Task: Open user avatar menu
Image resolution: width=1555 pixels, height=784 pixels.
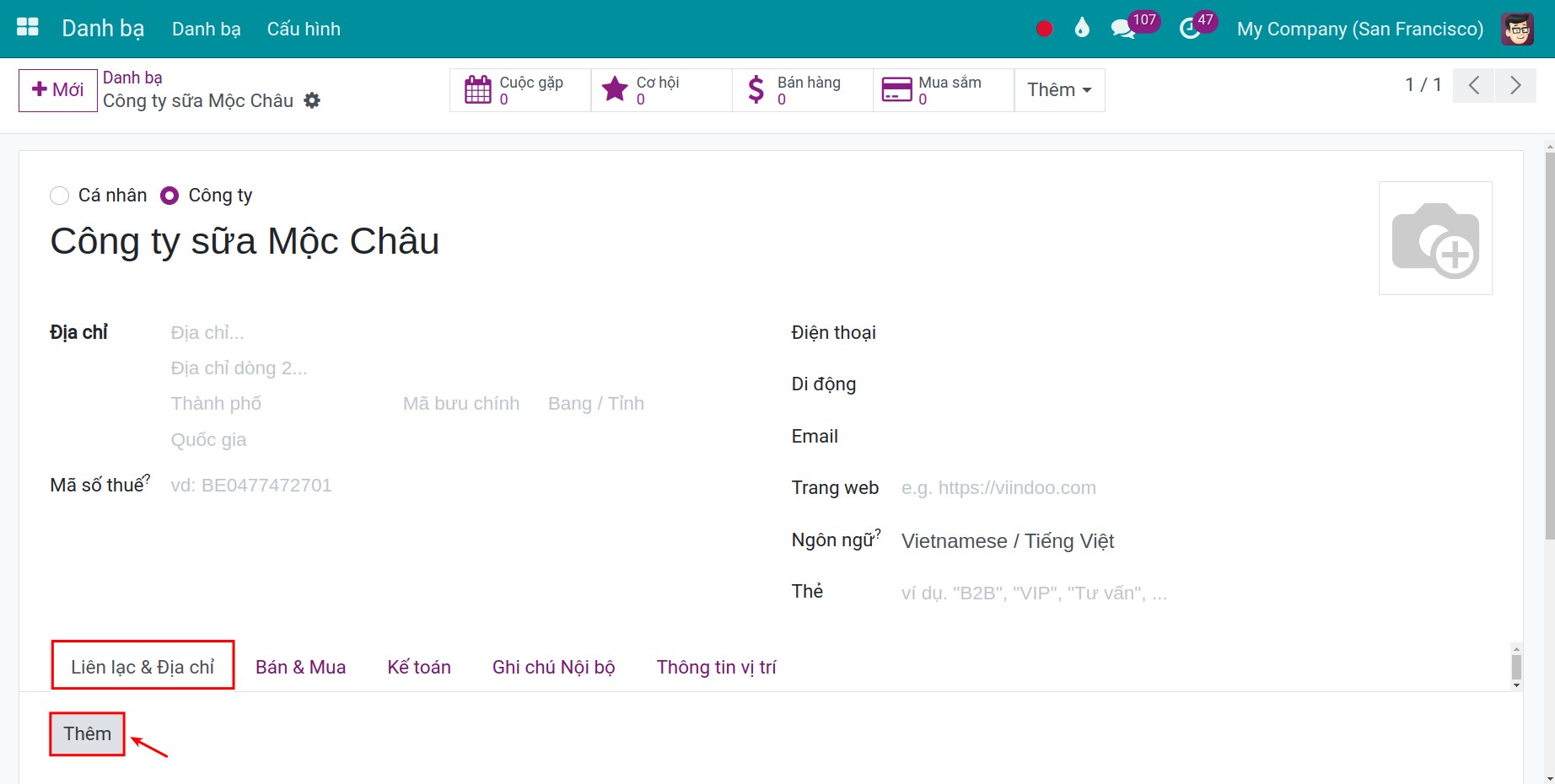Action: tap(1517, 29)
